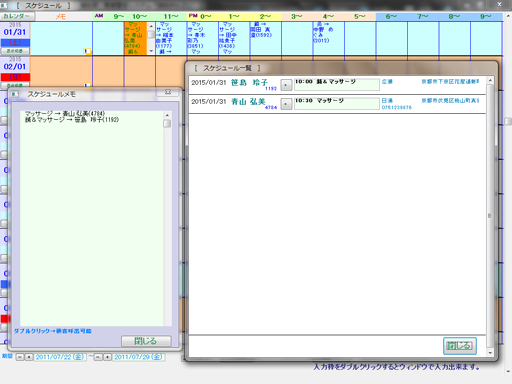Select the last 9〜 evening column header
The height and width of the screenshot is (384, 512).
(x=486, y=16)
